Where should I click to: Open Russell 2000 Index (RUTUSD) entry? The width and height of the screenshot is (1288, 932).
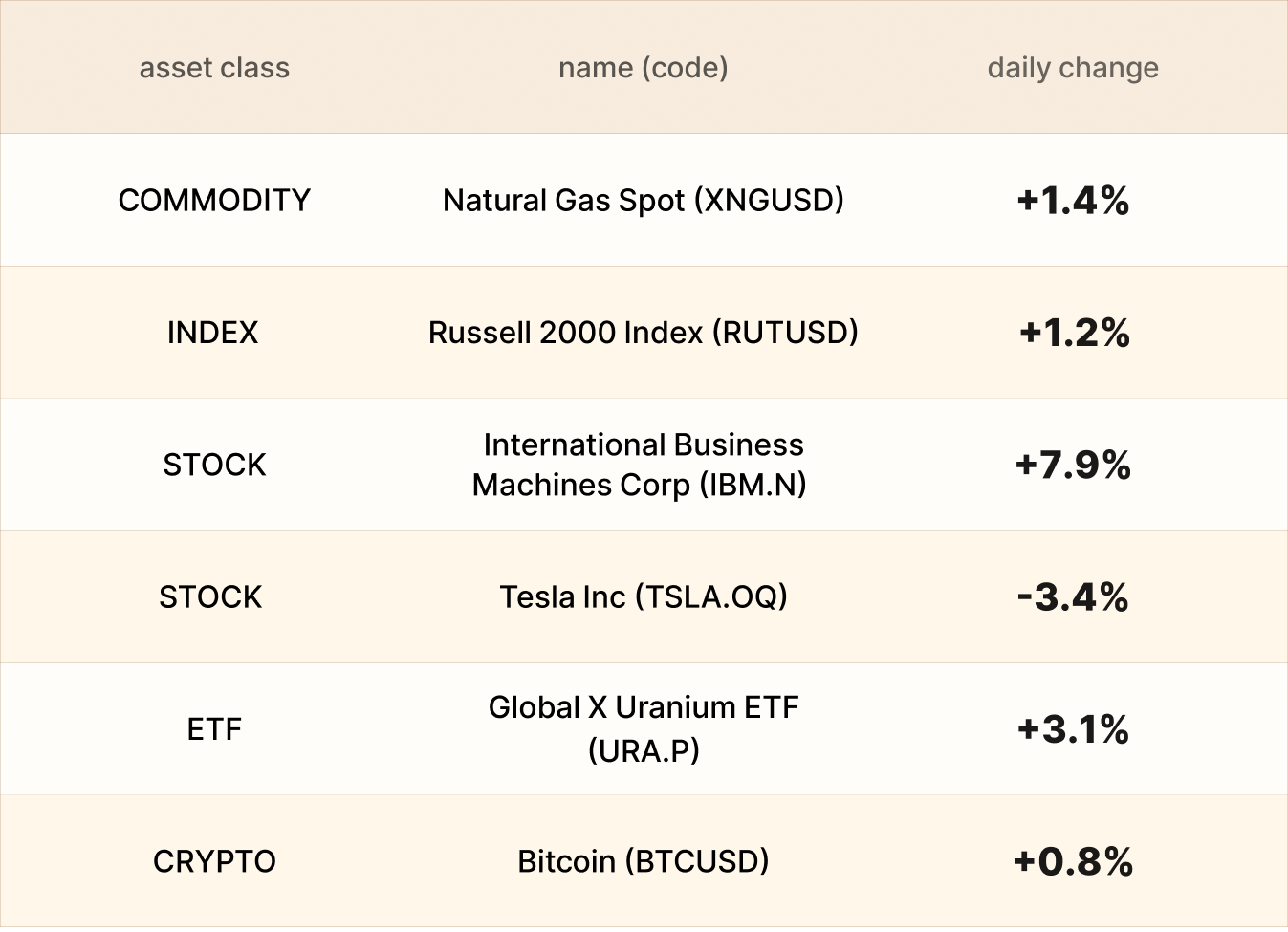pyautogui.click(x=643, y=333)
